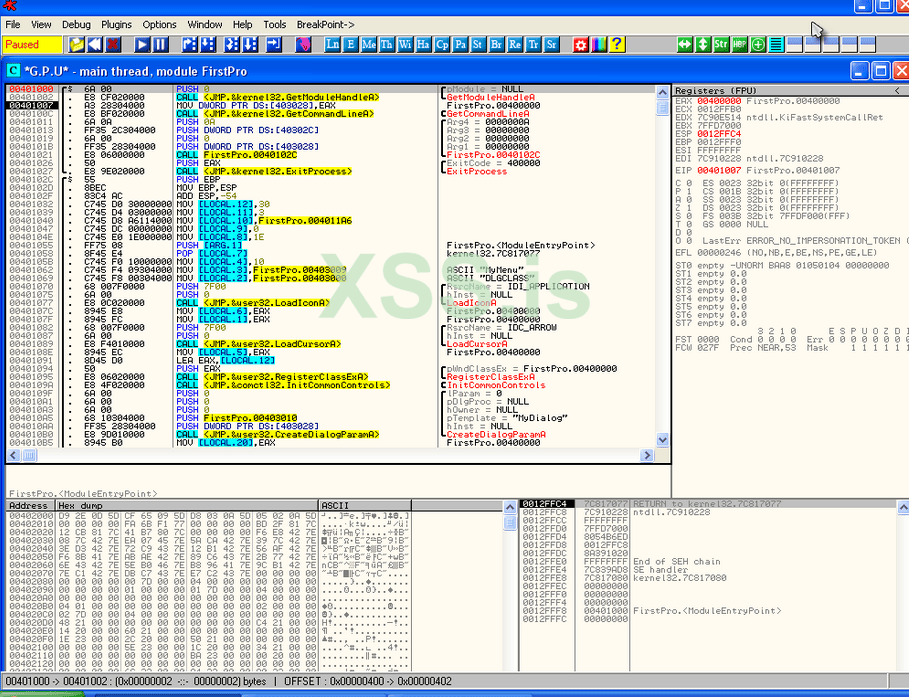The height and width of the screenshot is (697, 909).
Task: Show Breakpoints window via 'Br' button
Action: coord(497,45)
